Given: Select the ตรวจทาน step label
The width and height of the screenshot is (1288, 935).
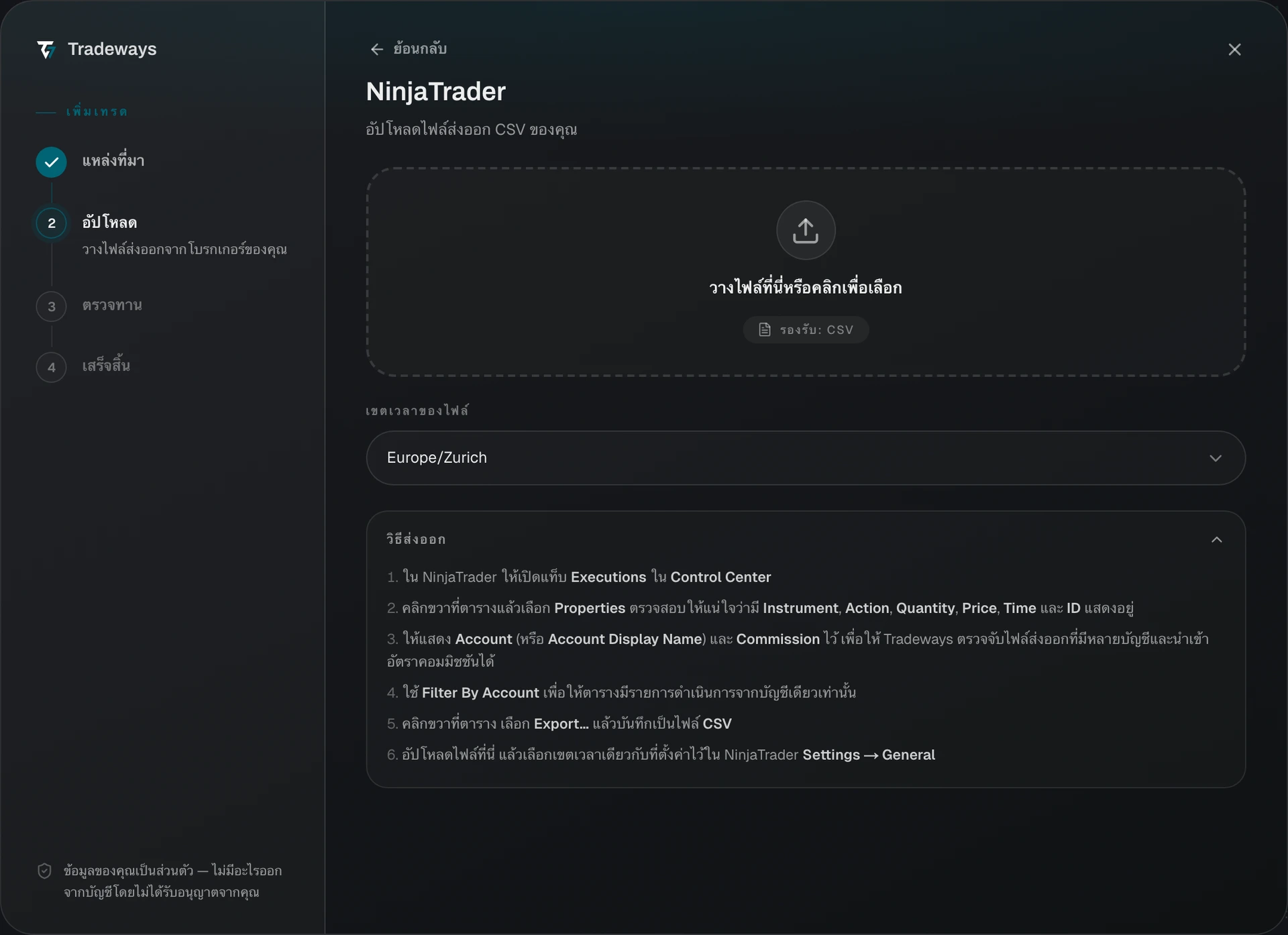Looking at the screenshot, I should [112, 305].
